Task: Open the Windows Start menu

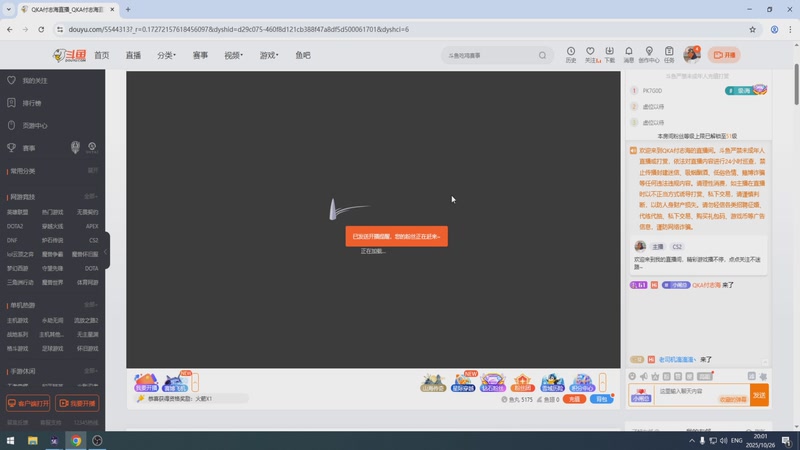Action: pos(10,441)
